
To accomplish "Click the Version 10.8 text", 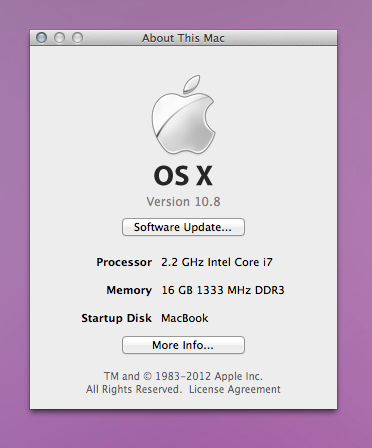I will pyautogui.click(x=183, y=202).
